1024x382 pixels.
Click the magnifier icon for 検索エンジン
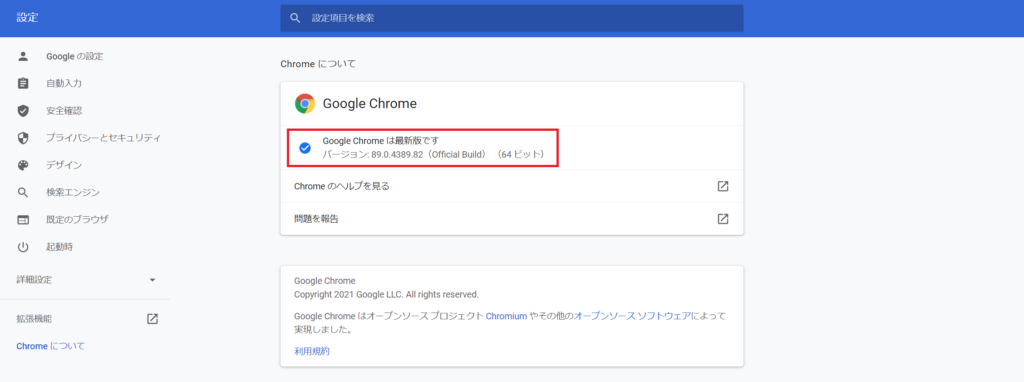pyautogui.click(x=23, y=193)
